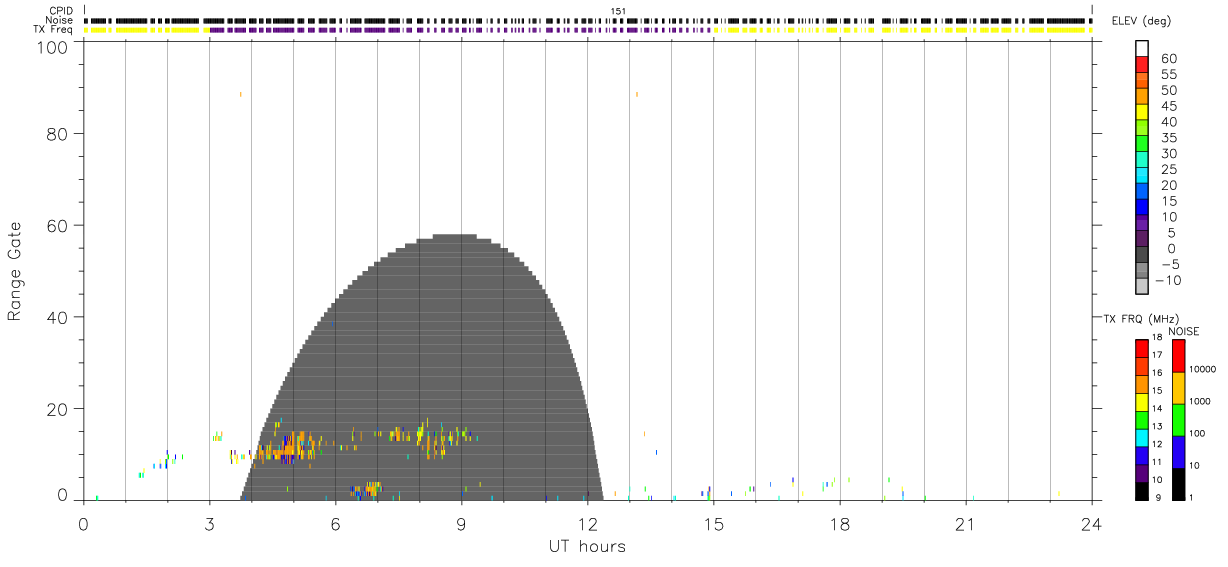Select the dark gray −5–0 ELEV swatch

click(x=1142, y=255)
